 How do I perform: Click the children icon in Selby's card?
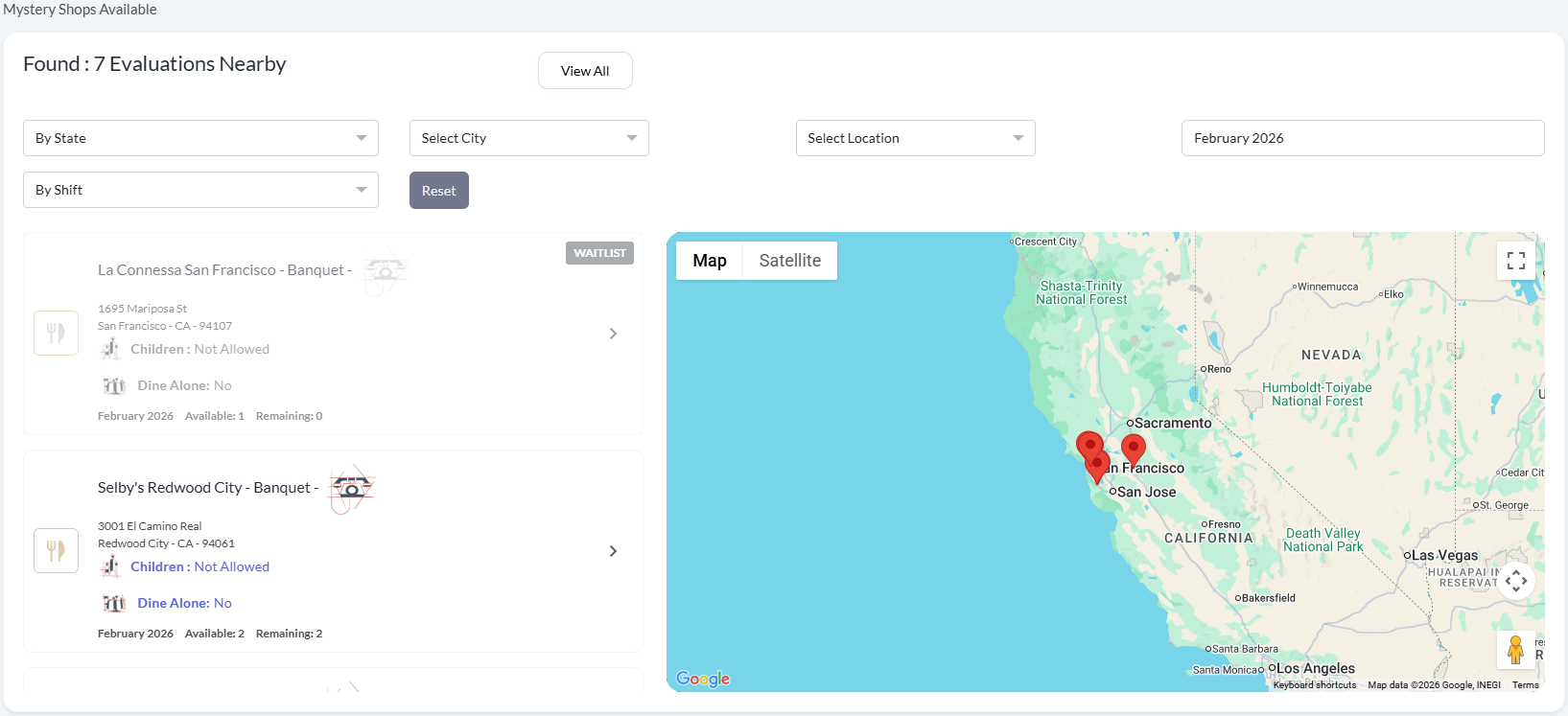point(110,566)
